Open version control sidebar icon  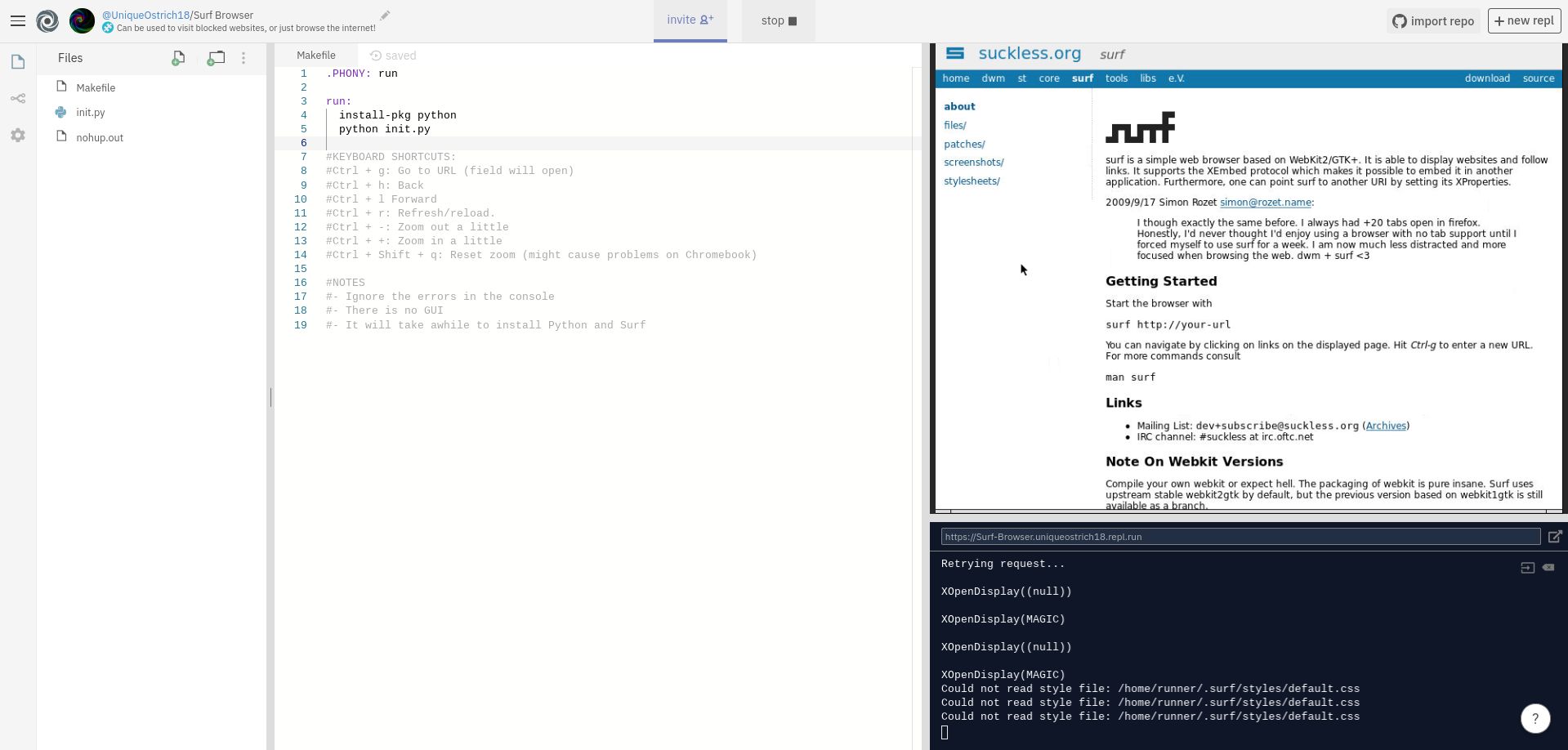(18, 99)
